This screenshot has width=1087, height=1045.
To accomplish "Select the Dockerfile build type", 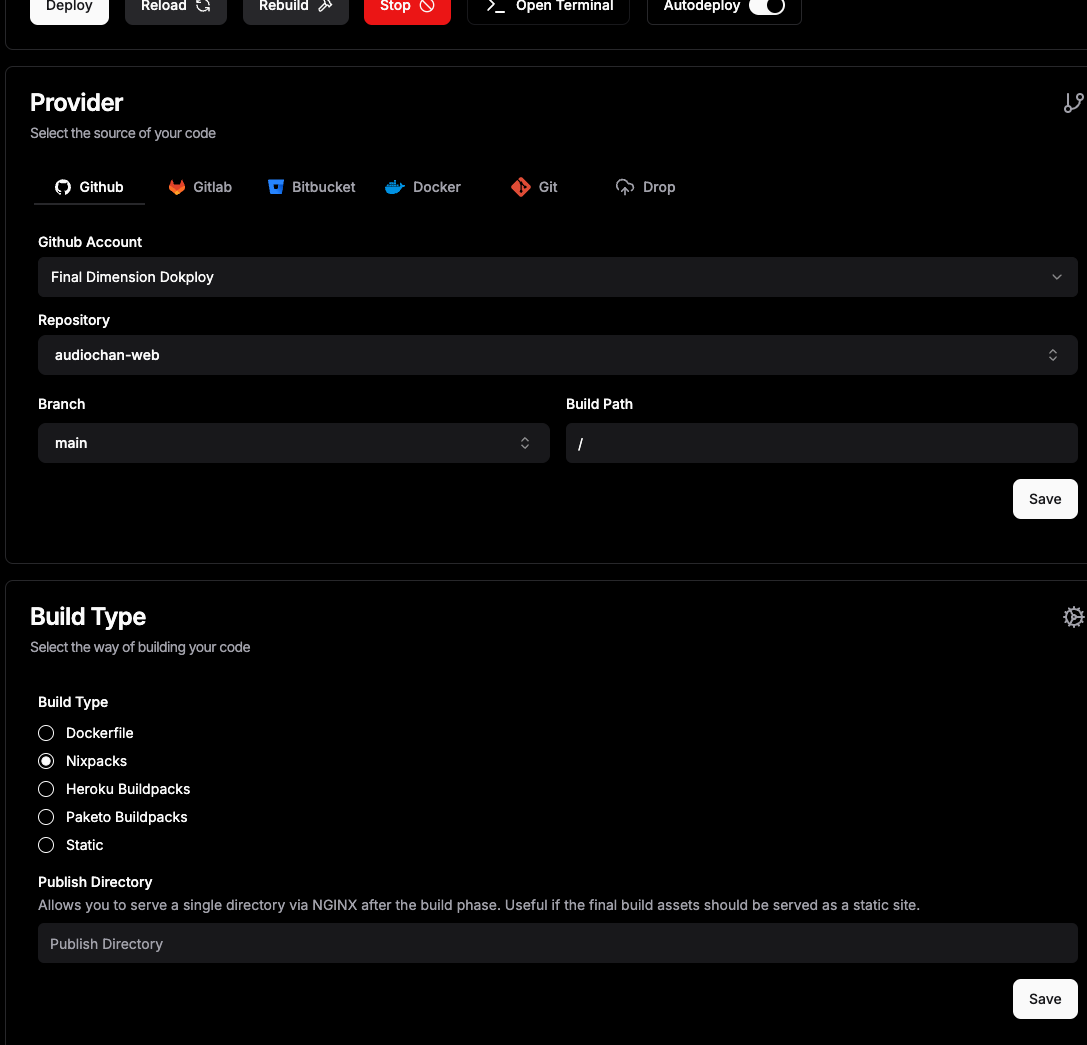I will [46, 733].
